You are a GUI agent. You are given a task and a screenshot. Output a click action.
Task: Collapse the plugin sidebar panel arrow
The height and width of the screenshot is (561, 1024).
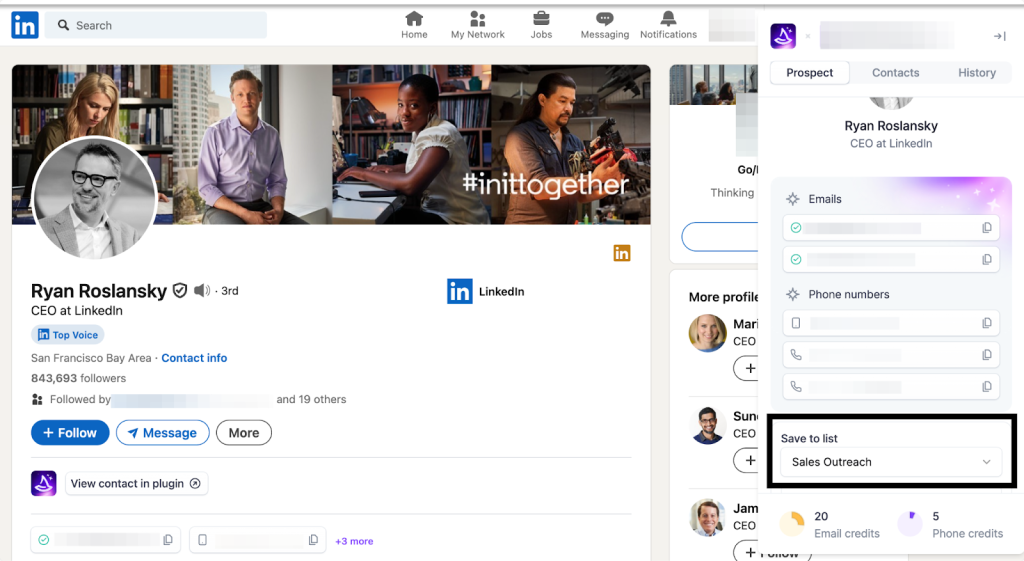998,36
